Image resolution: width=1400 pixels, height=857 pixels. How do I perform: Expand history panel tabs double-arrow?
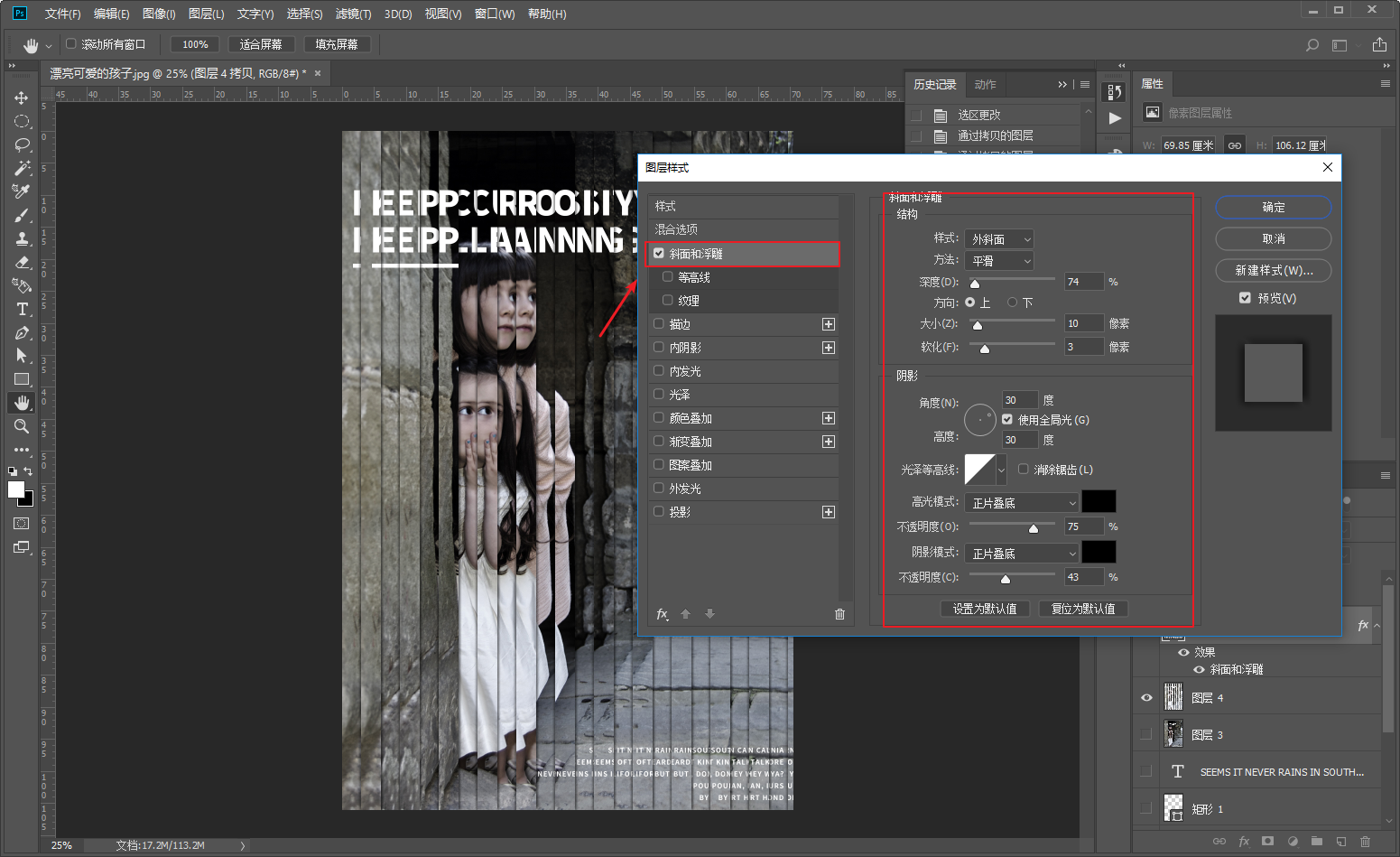1062,85
